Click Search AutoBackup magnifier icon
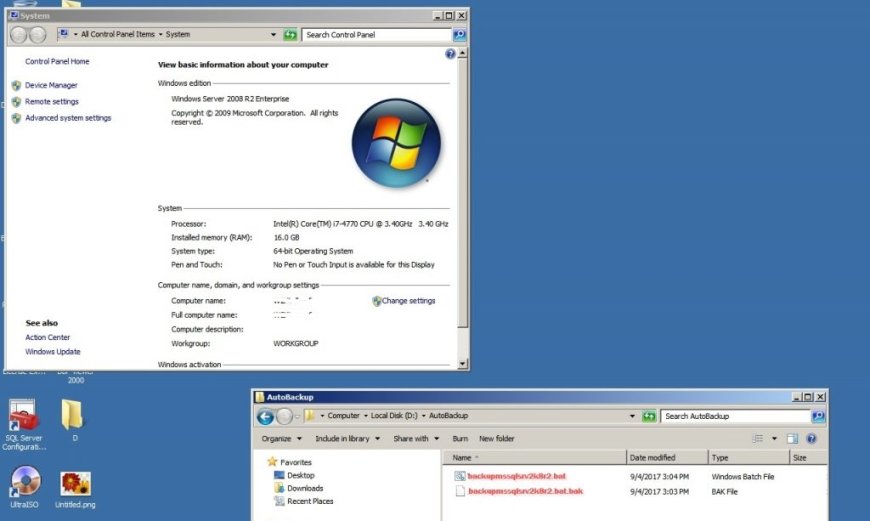Viewport: 870px width, 521px height. click(818, 416)
